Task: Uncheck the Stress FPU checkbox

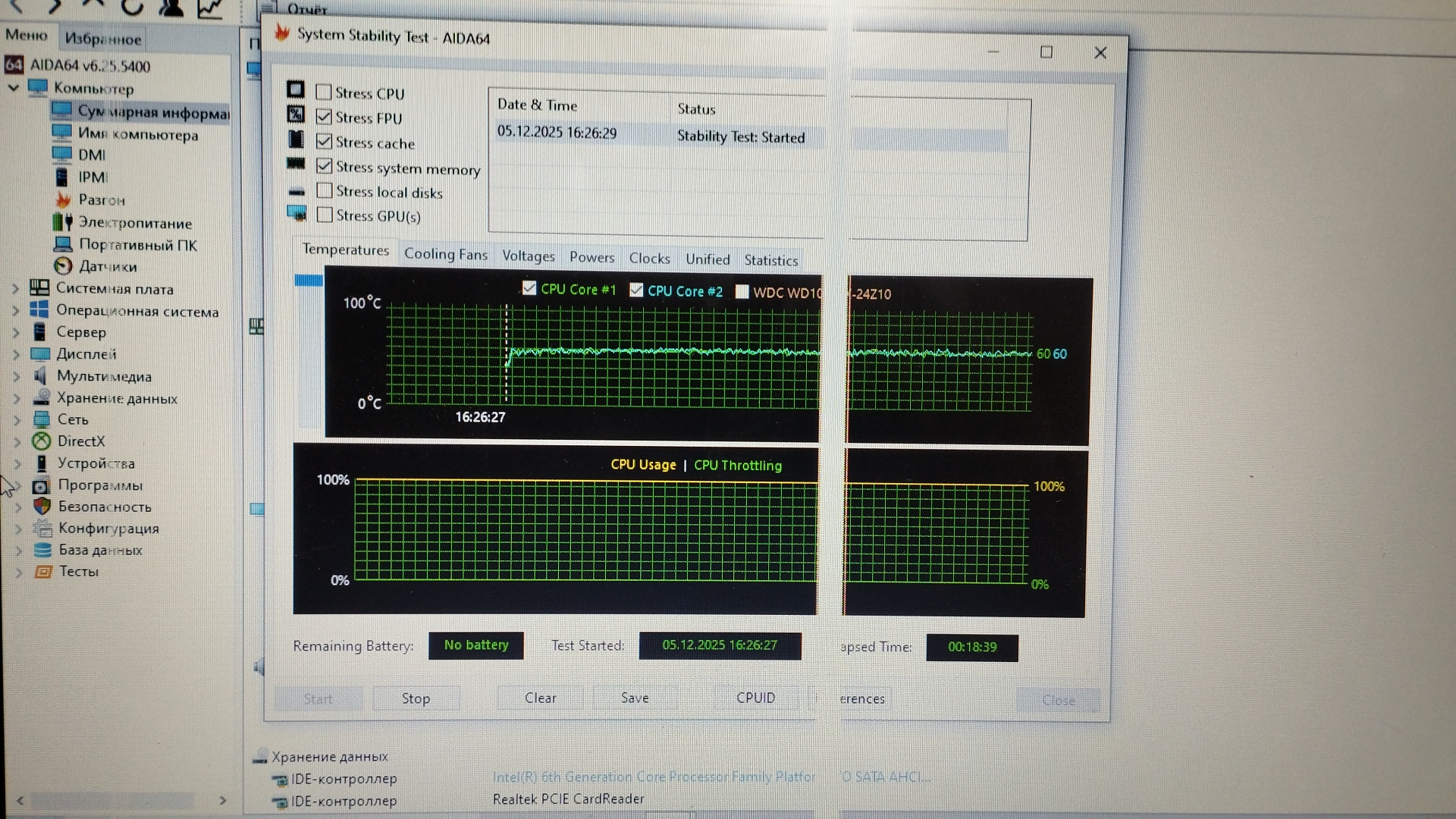Action: (x=324, y=117)
